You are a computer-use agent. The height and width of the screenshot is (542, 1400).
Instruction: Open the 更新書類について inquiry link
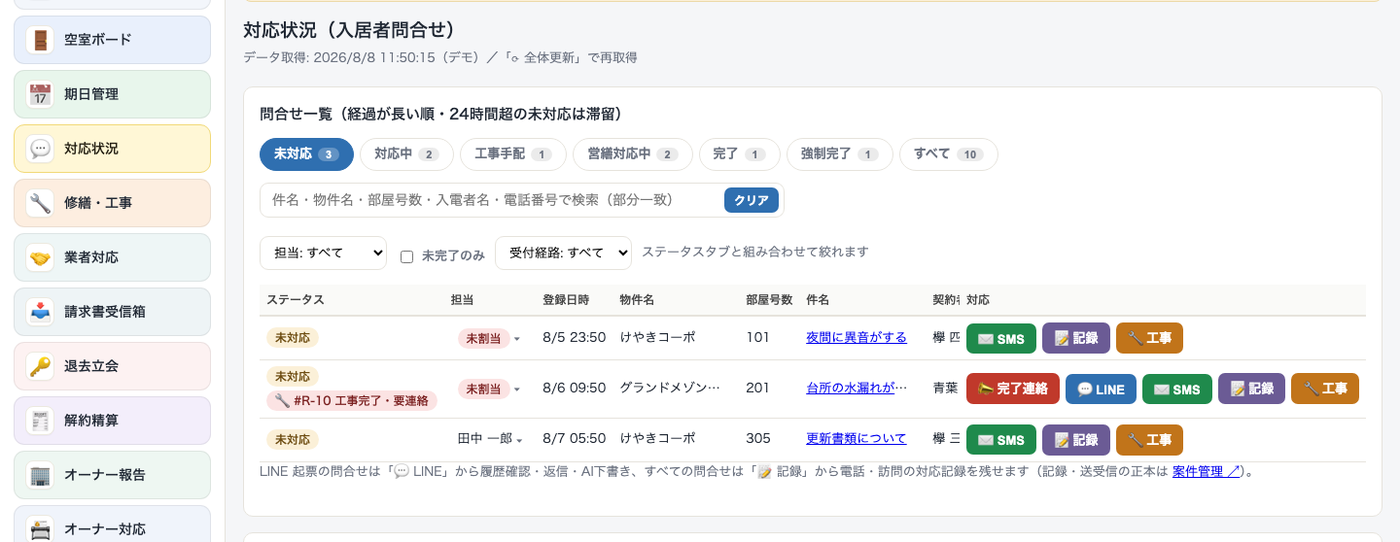pos(856,439)
